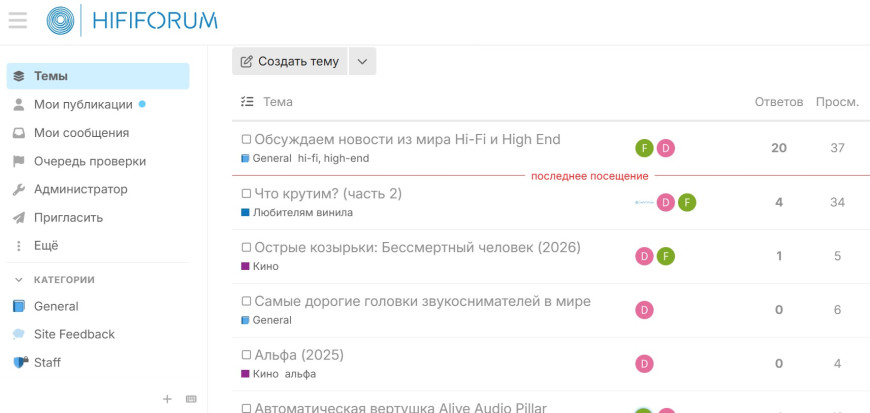Open Очередь проверки sidebar item
The image size is (870, 413).
(x=89, y=161)
